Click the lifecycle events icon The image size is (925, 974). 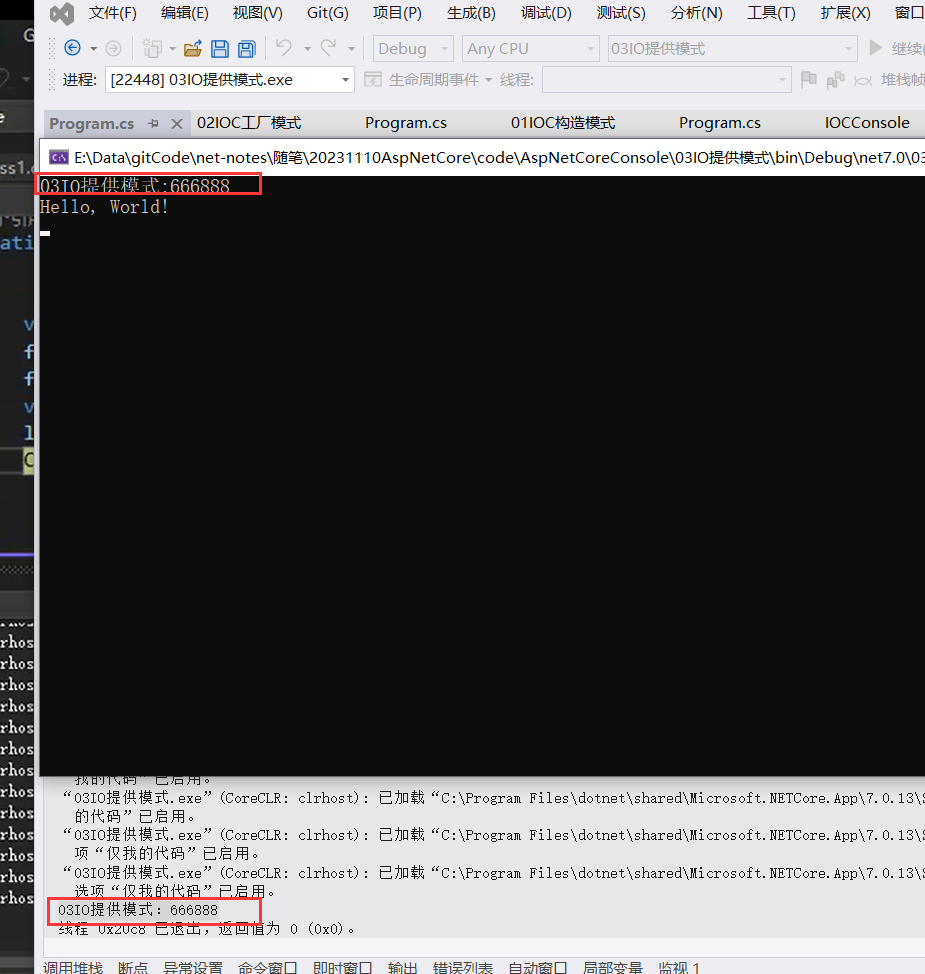[x=373, y=80]
